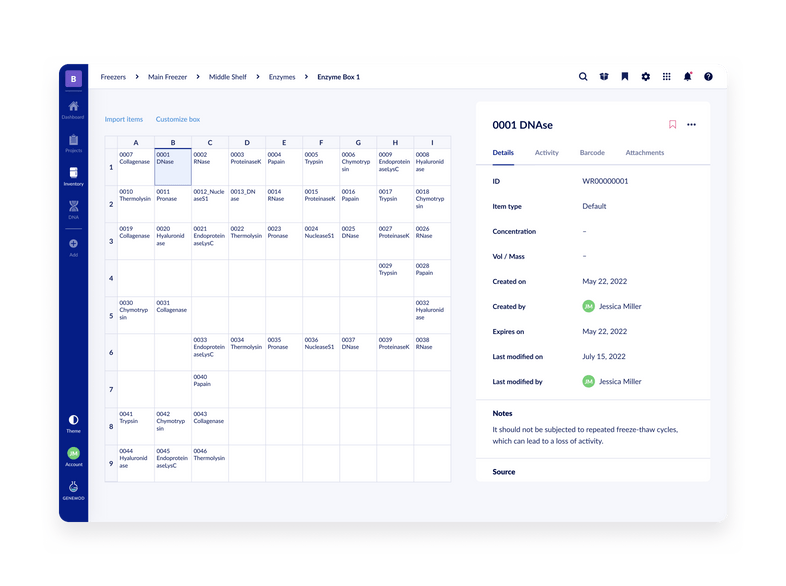
Task: Click the Add plus icon
Action: [x=73, y=246]
